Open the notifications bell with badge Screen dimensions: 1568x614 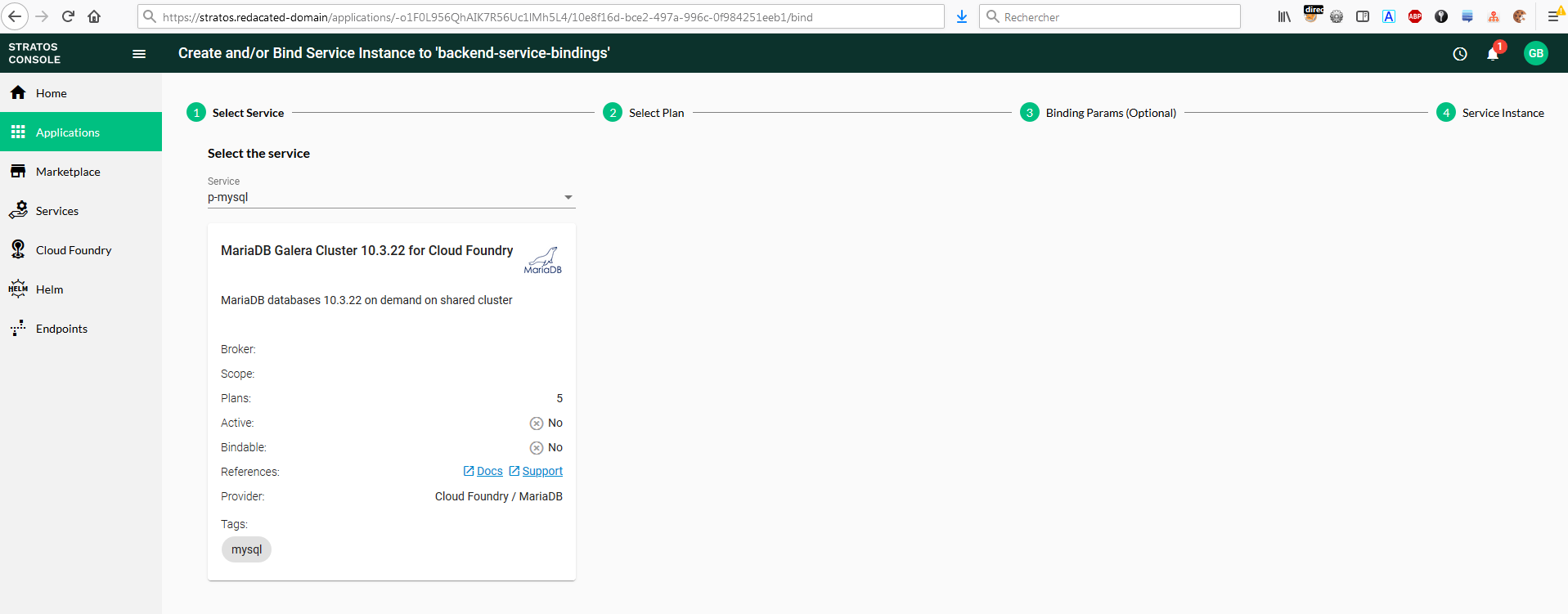(1494, 52)
